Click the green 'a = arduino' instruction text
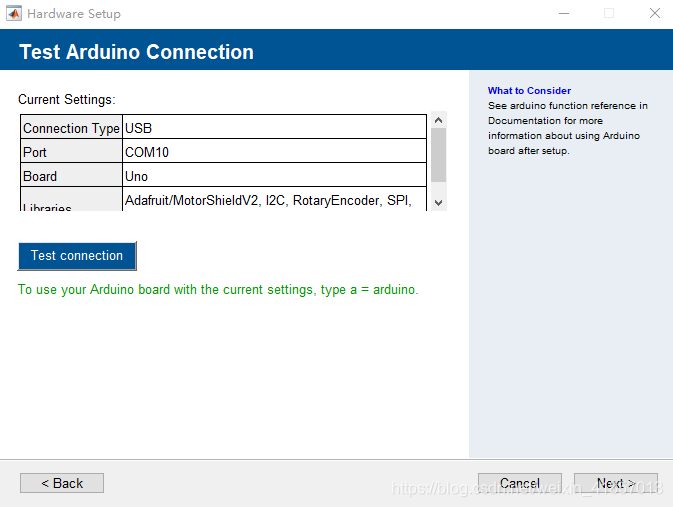This screenshot has height=507, width=673. 218,290
